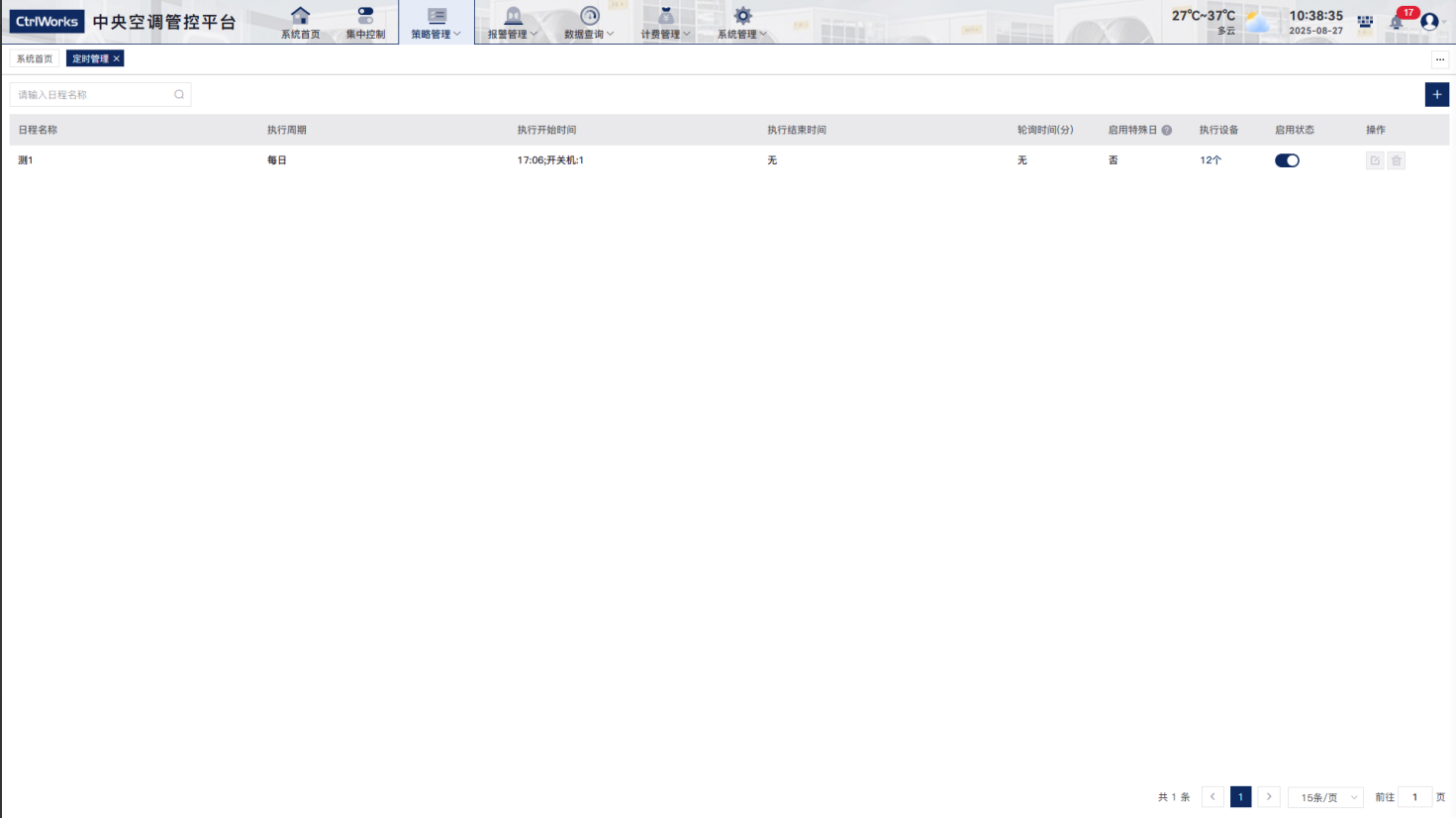
Task: Click the search magnifier icon
Action: point(179,95)
